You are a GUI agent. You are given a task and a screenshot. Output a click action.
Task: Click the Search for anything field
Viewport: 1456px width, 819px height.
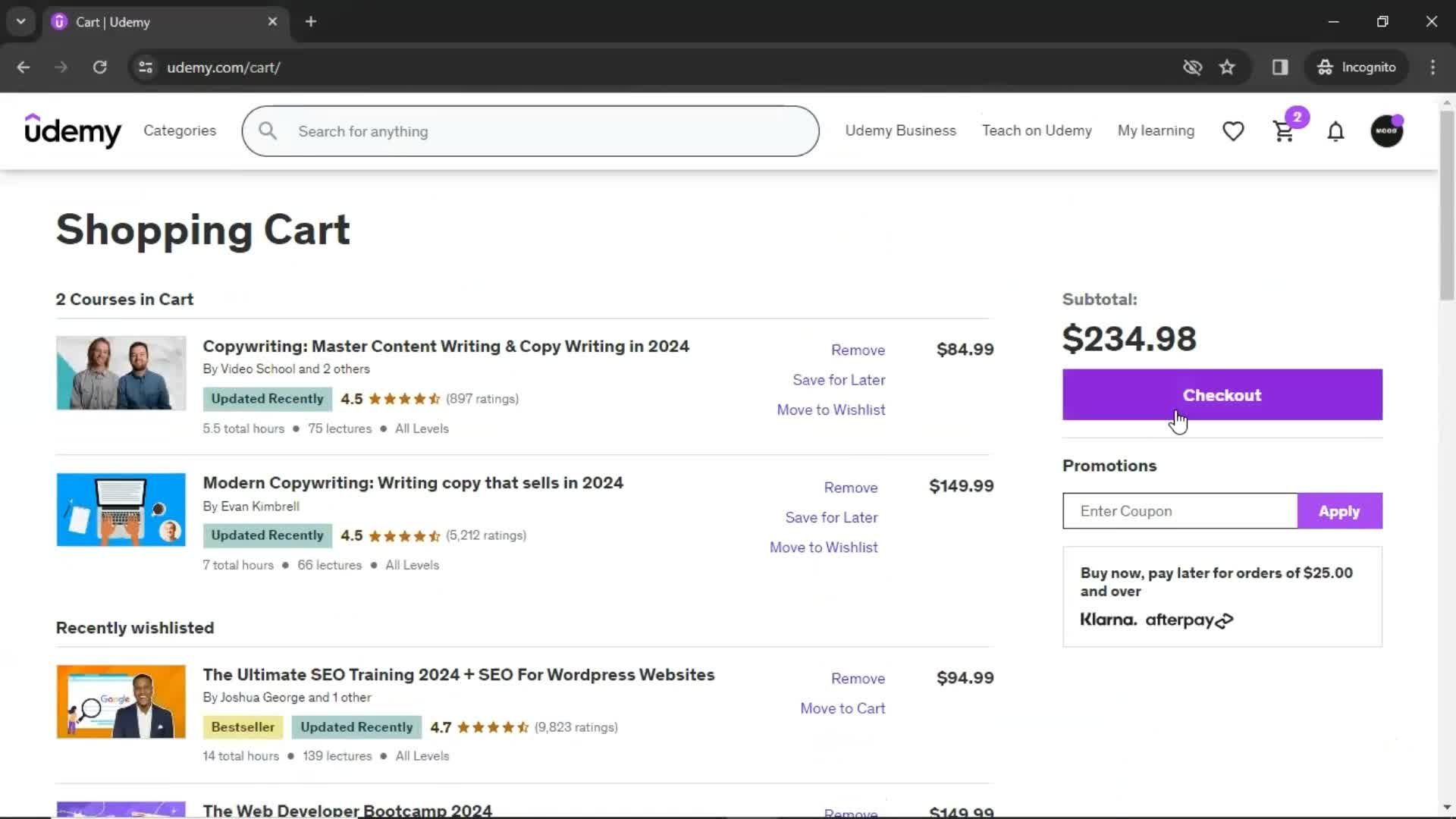tap(530, 131)
